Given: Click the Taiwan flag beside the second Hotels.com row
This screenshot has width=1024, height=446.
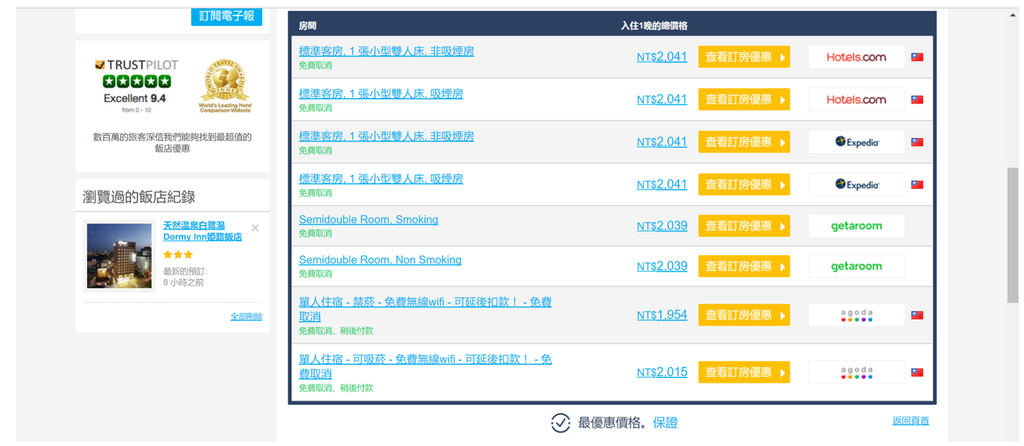Looking at the screenshot, I should 917,100.
